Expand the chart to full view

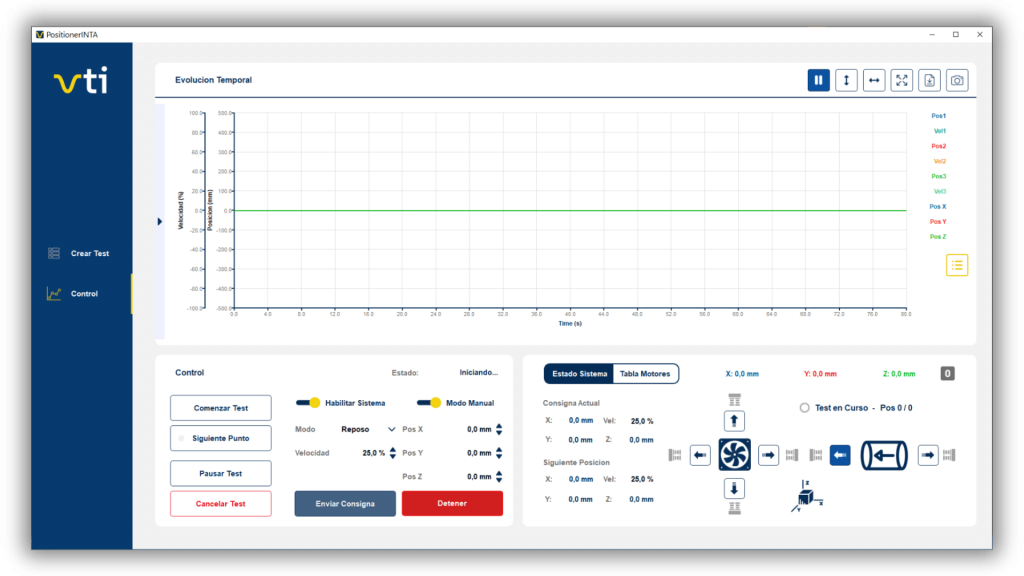(x=902, y=81)
